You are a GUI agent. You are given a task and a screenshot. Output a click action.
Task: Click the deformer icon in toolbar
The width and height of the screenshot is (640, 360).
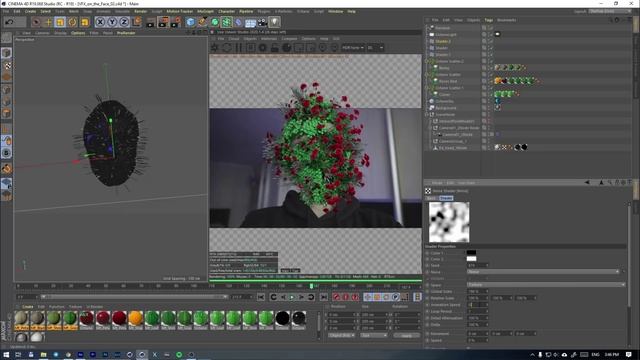click(x=239, y=22)
